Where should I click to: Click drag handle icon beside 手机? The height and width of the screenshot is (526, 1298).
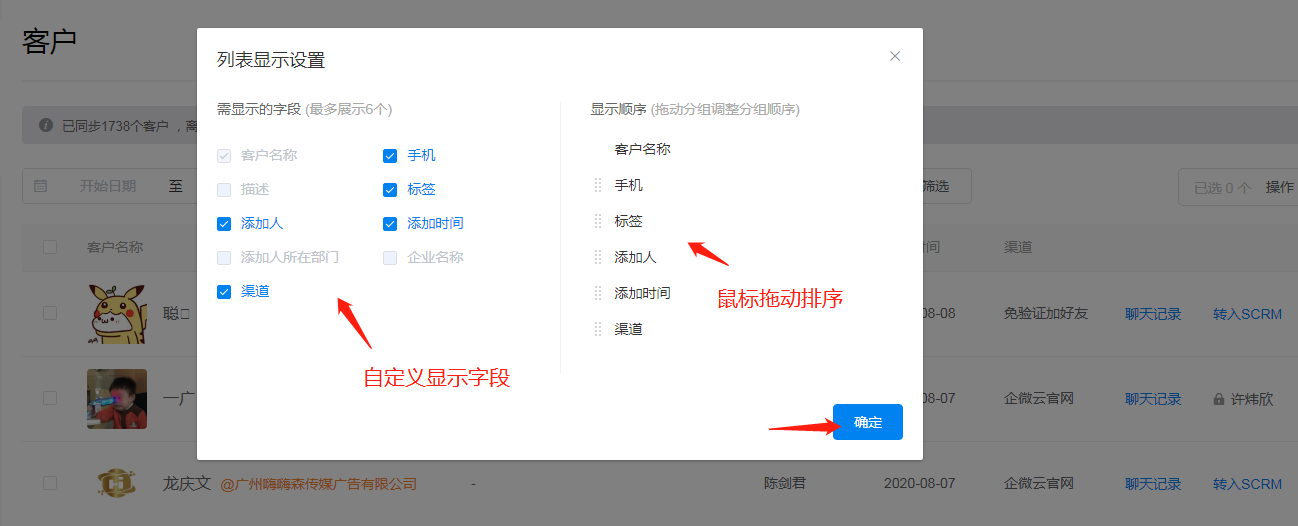[598, 185]
